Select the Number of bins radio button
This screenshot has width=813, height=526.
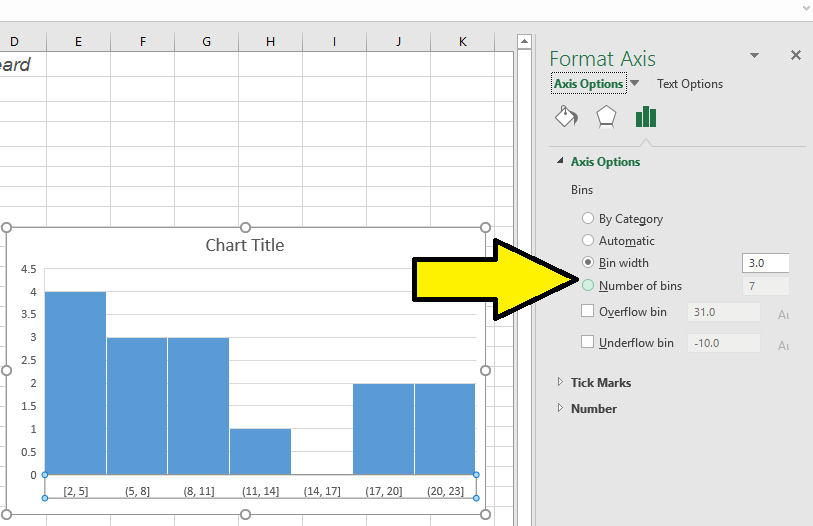588,286
